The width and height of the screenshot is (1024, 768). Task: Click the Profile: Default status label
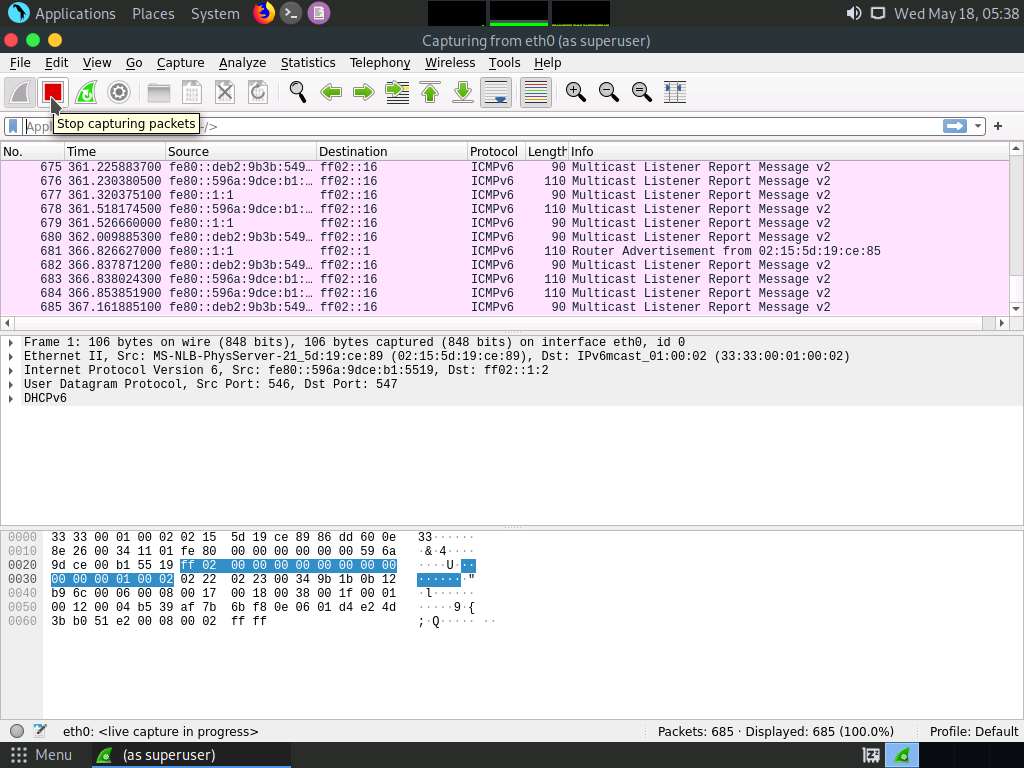tap(973, 731)
